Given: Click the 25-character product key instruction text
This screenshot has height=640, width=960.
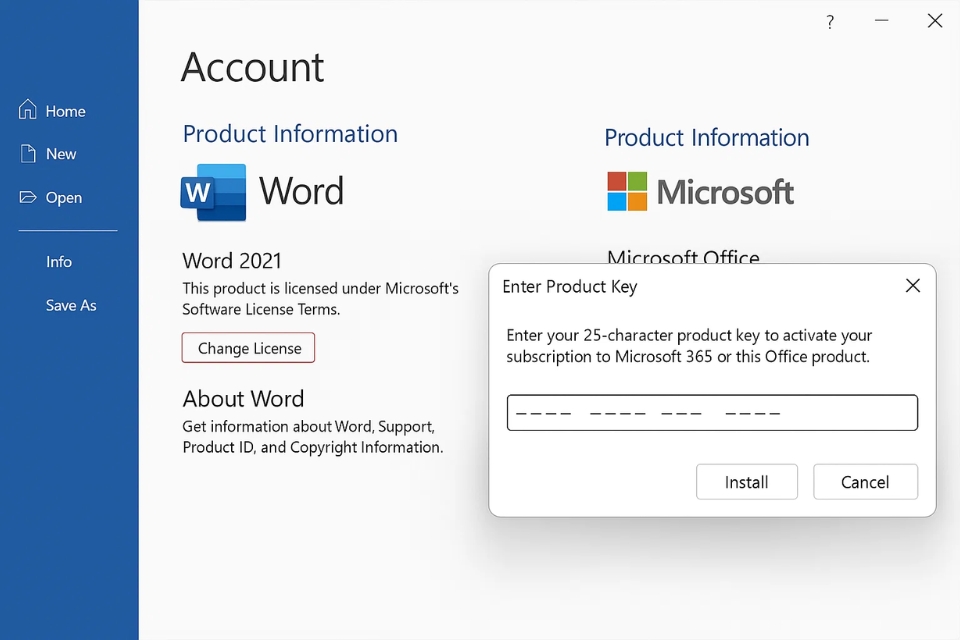Looking at the screenshot, I should [689, 346].
